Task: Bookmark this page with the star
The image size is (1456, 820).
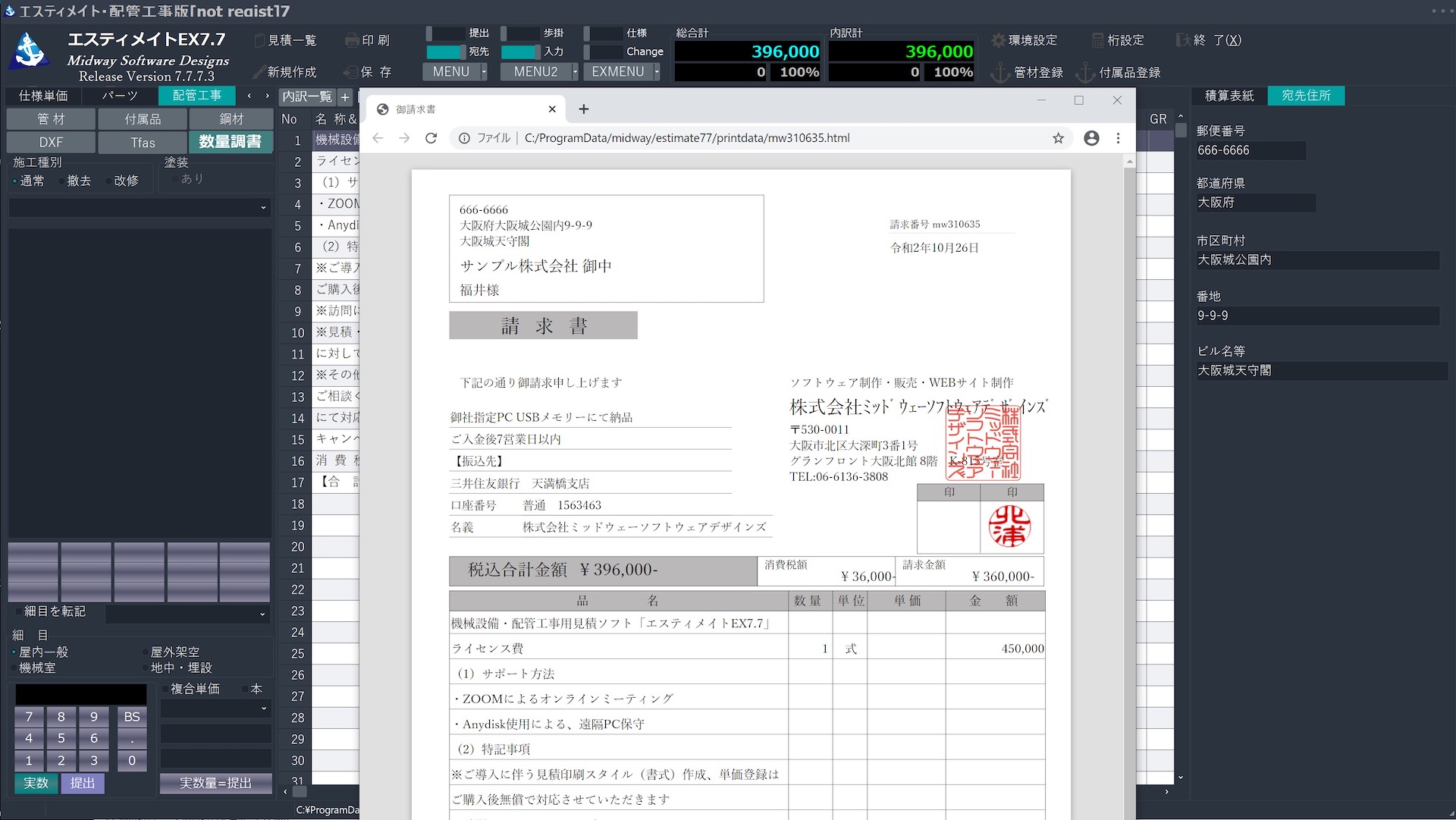Action: click(1058, 138)
